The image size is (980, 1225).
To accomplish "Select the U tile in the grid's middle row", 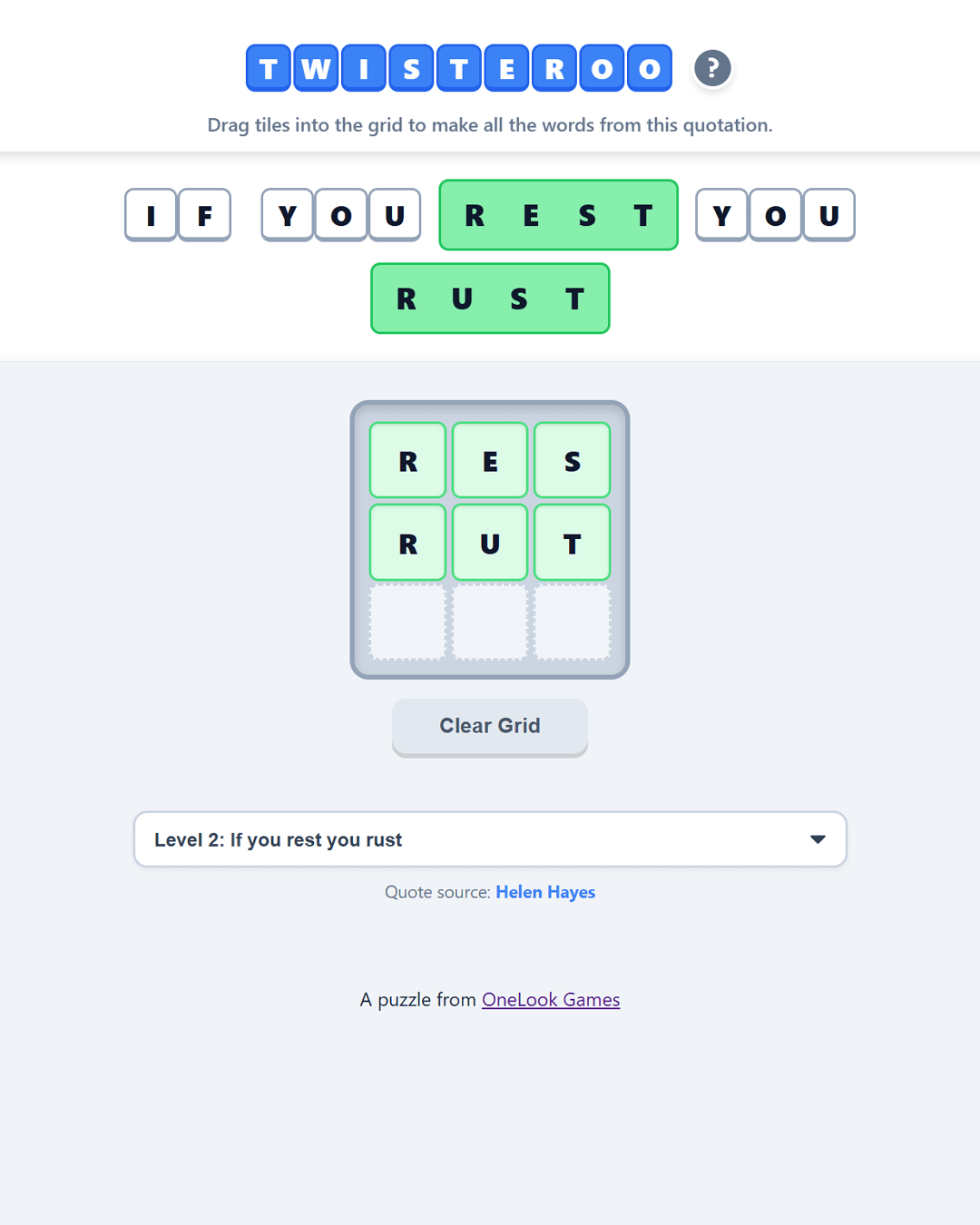I will 489,542.
